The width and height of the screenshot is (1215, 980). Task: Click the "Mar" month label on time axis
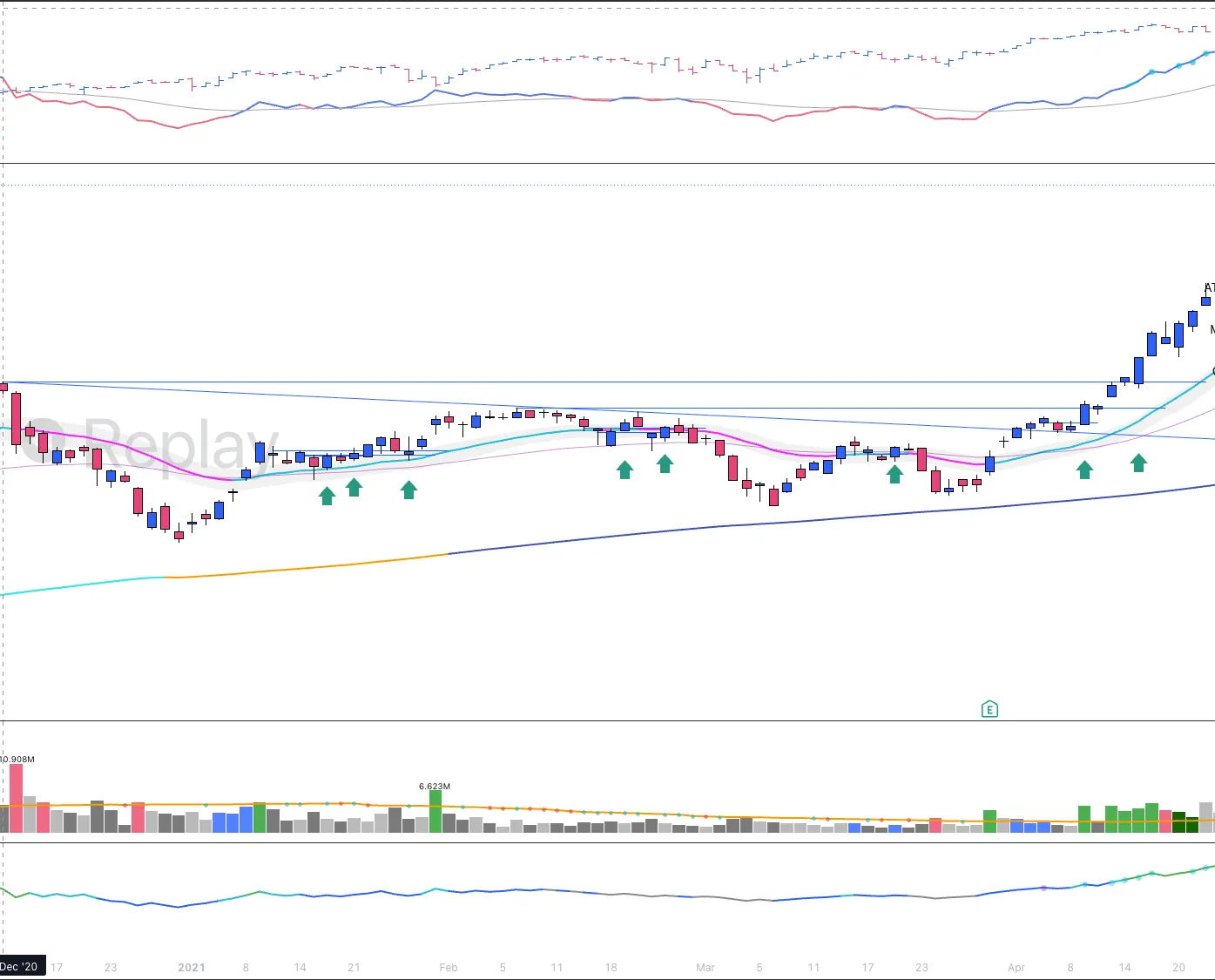pos(705,967)
